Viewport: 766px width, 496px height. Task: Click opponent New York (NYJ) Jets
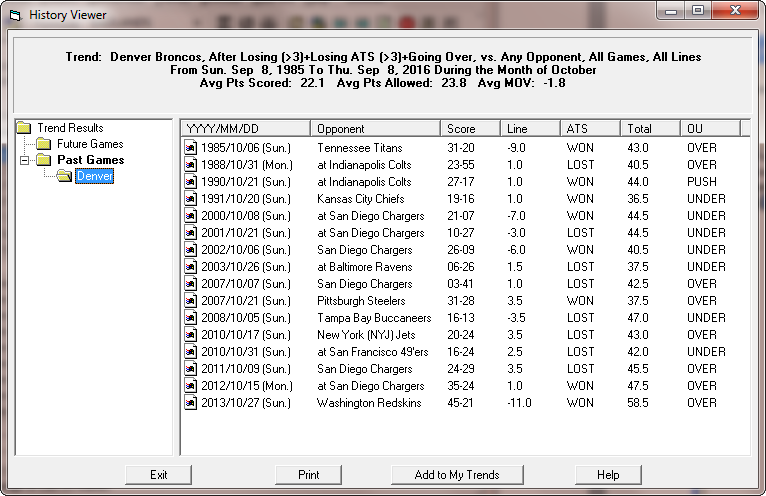click(366, 335)
